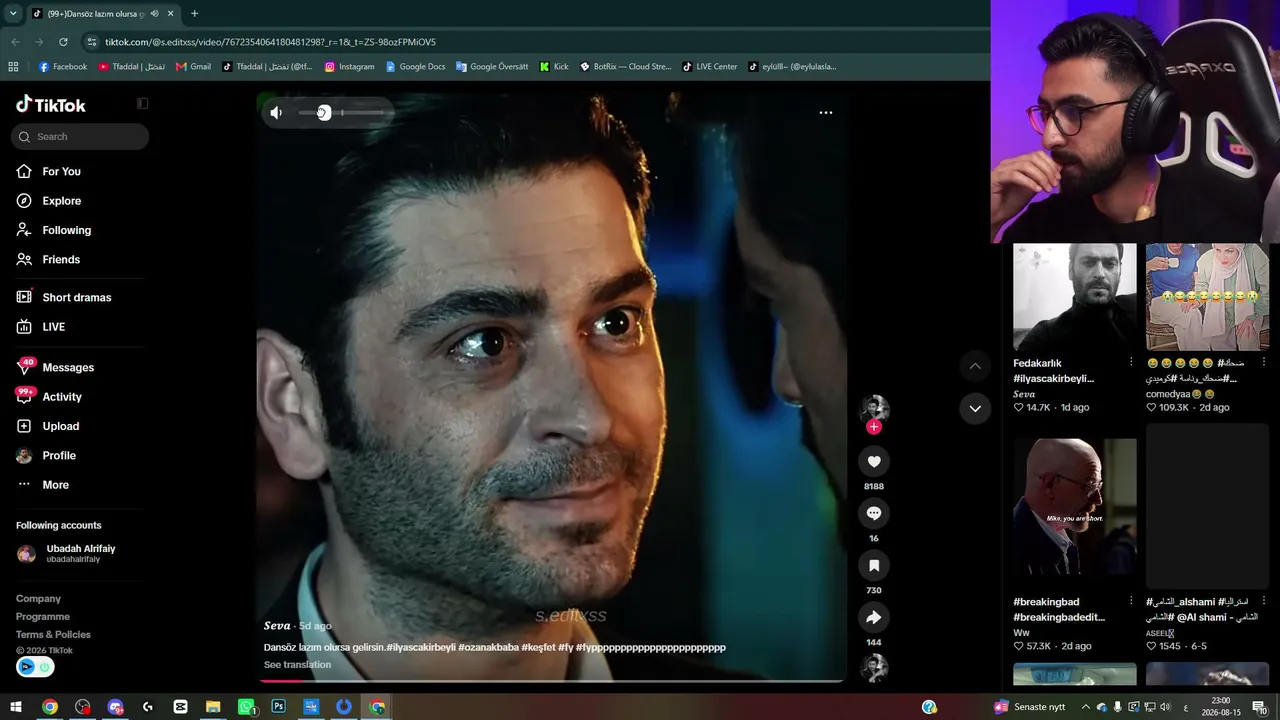Go to the previous video with the up chevron
This screenshot has width=1280, height=720.
[975, 366]
